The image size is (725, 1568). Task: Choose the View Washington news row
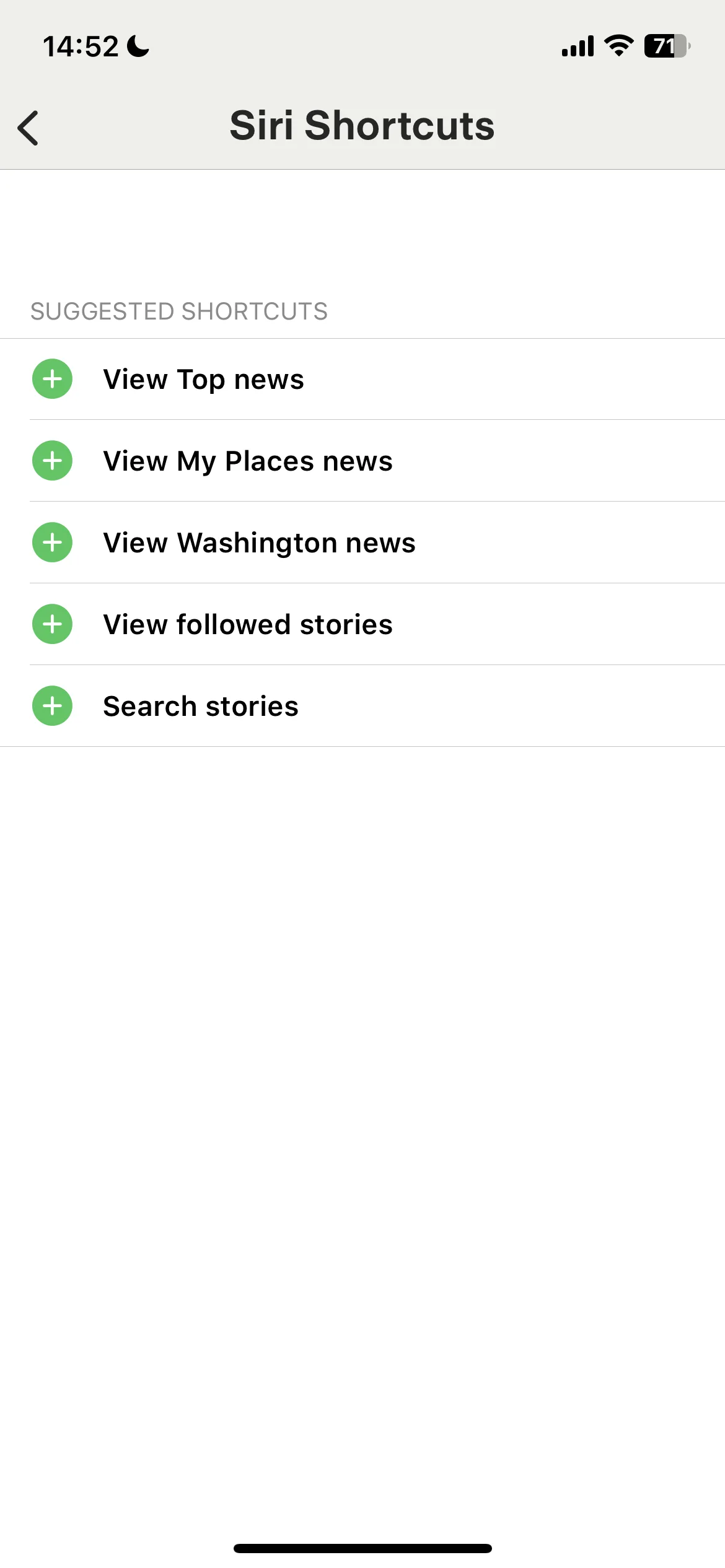[x=362, y=542]
